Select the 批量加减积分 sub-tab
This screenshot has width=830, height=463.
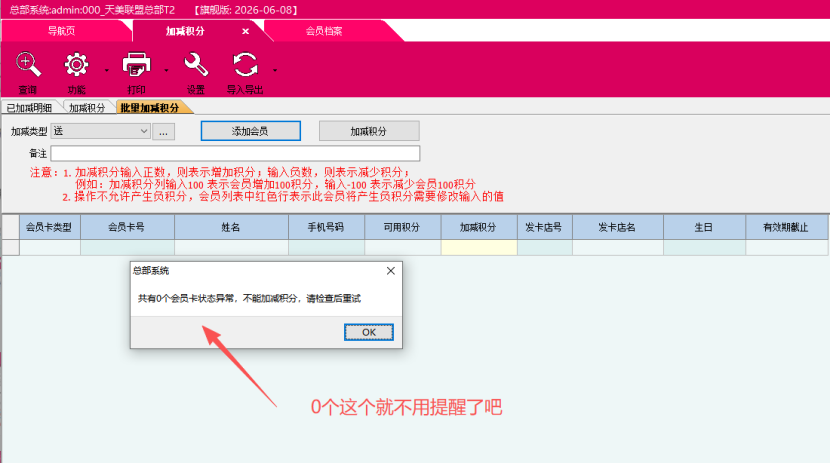click(x=150, y=108)
